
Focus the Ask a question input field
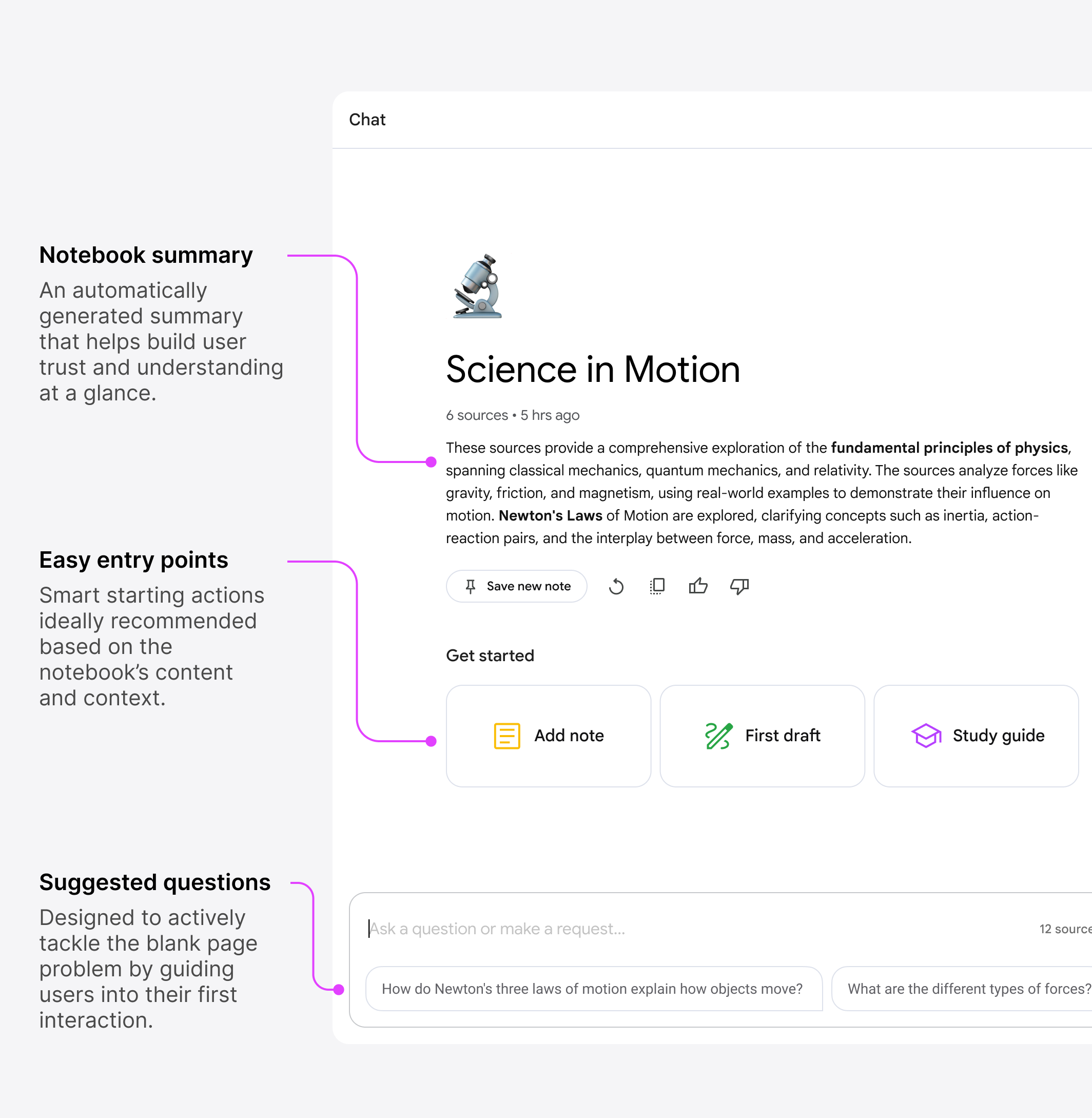631,929
